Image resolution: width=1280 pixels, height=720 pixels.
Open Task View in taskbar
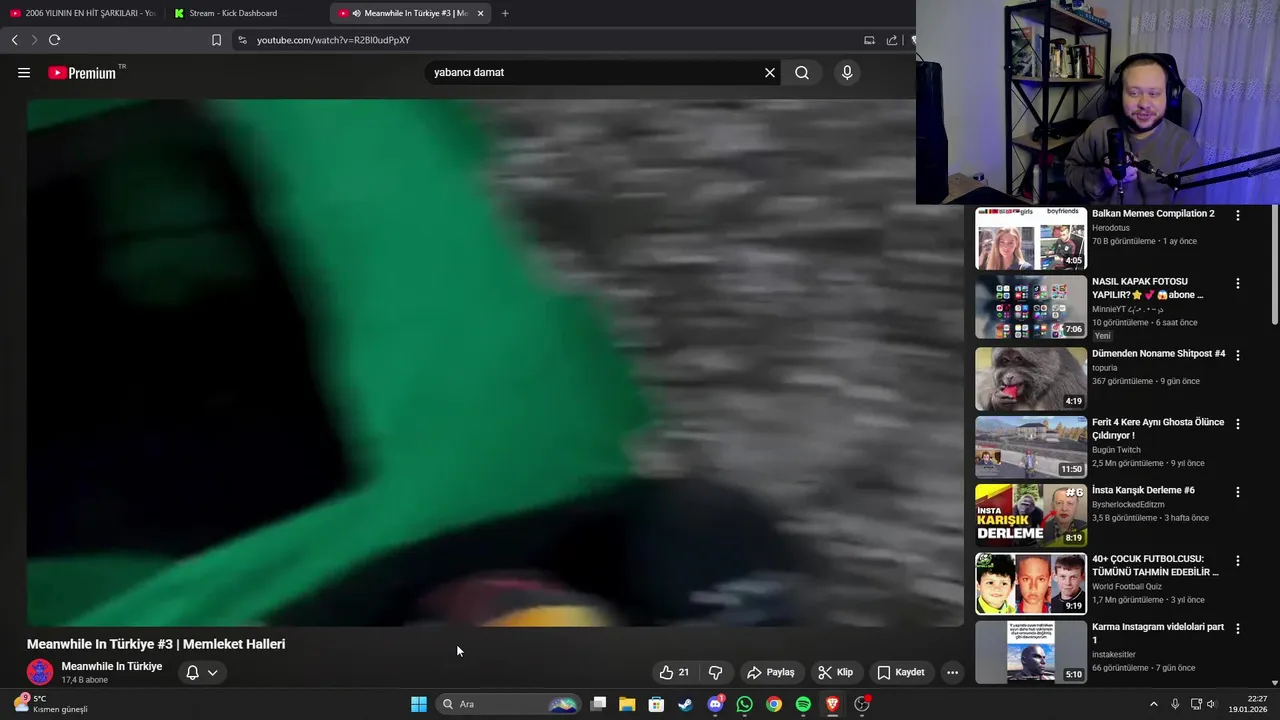[x=598, y=704]
